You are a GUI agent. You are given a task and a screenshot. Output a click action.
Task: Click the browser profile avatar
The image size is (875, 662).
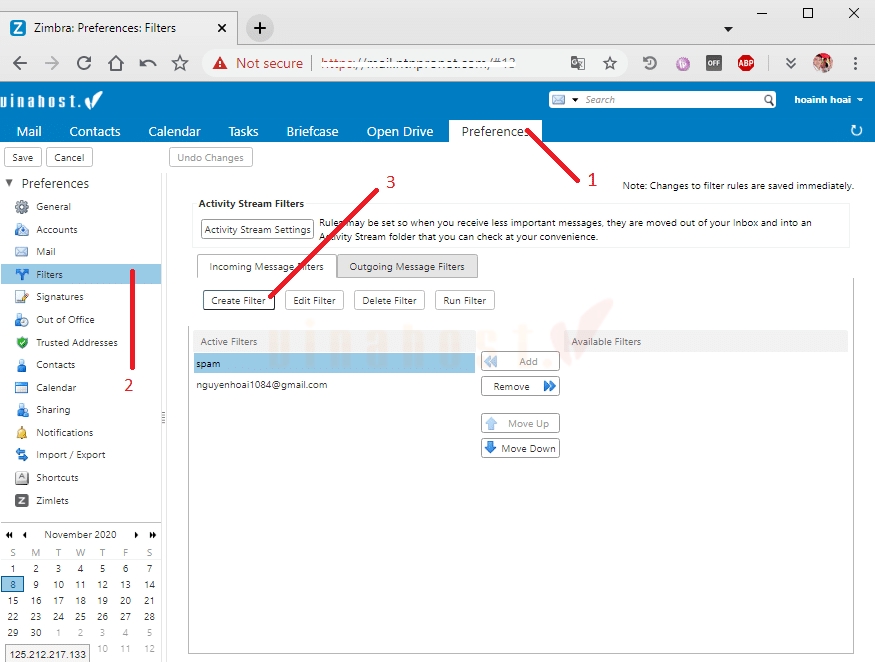point(823,63)
